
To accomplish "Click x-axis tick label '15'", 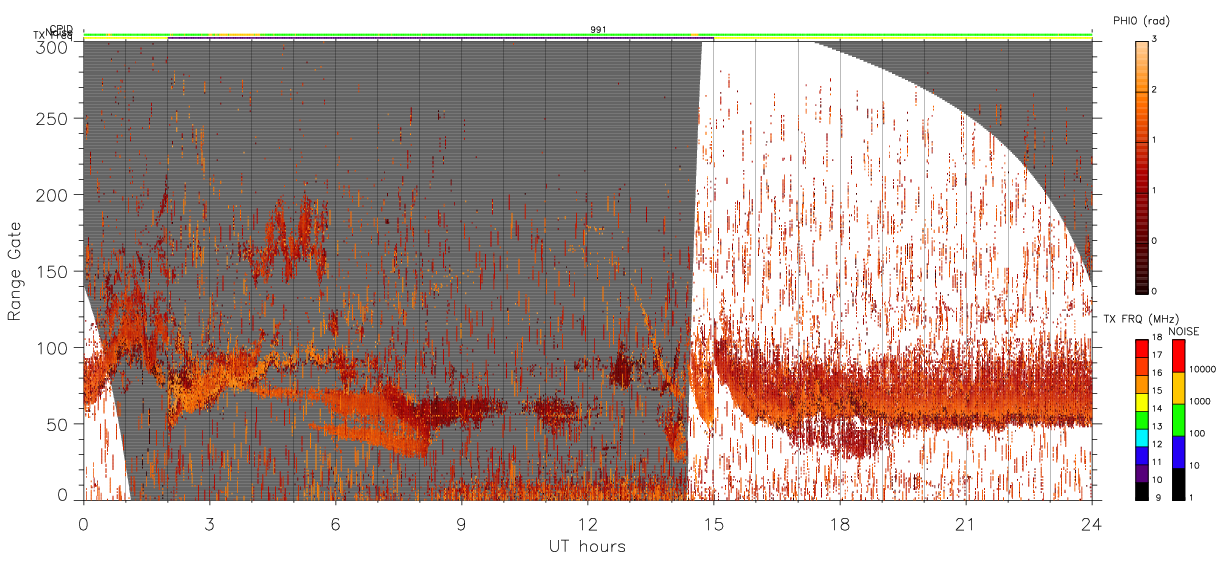I will click(713, 524).
